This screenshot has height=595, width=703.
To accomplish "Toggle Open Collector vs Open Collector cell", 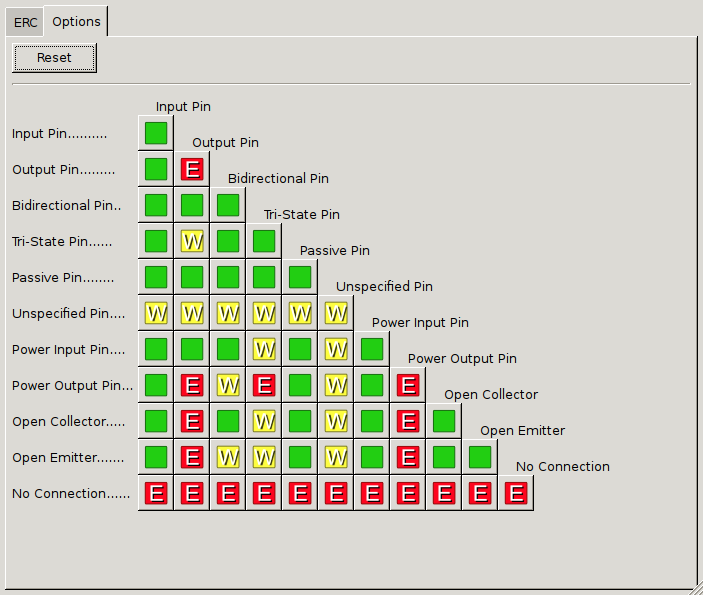I will [x=444, y=421].
